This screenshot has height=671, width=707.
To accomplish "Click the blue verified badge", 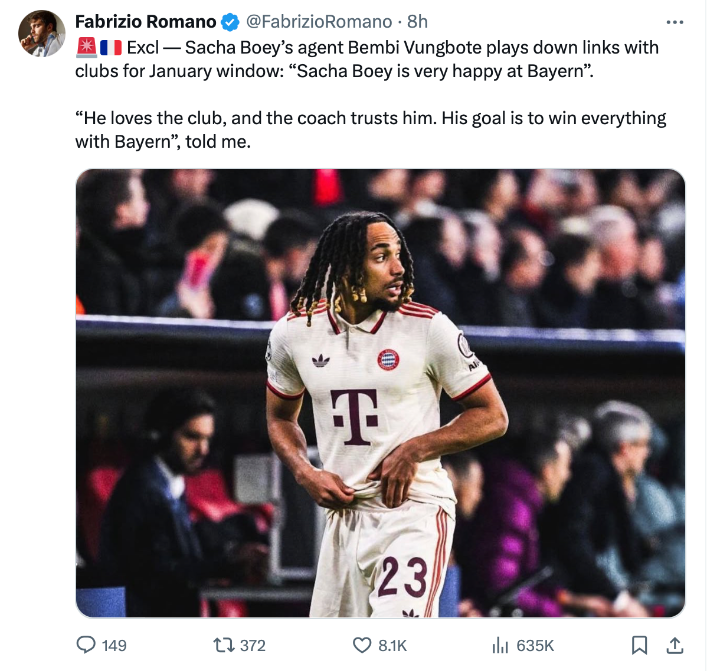I will (230, 22).
